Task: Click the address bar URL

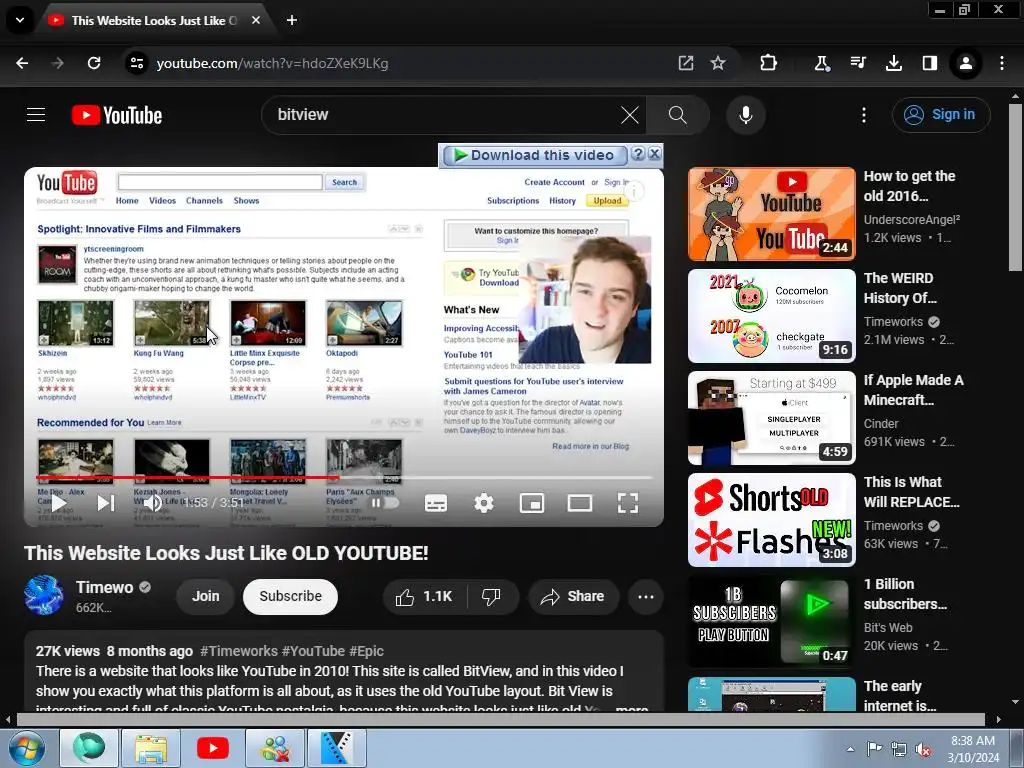Action: pos(272,63)
